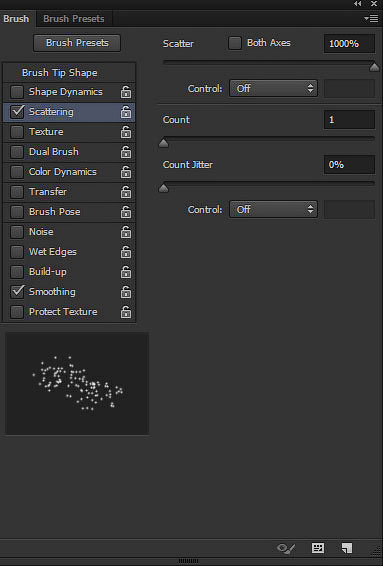This screenshot has width=383, height=566.
Task: Click the Scatter slider handle
Action: coord(374,67)
